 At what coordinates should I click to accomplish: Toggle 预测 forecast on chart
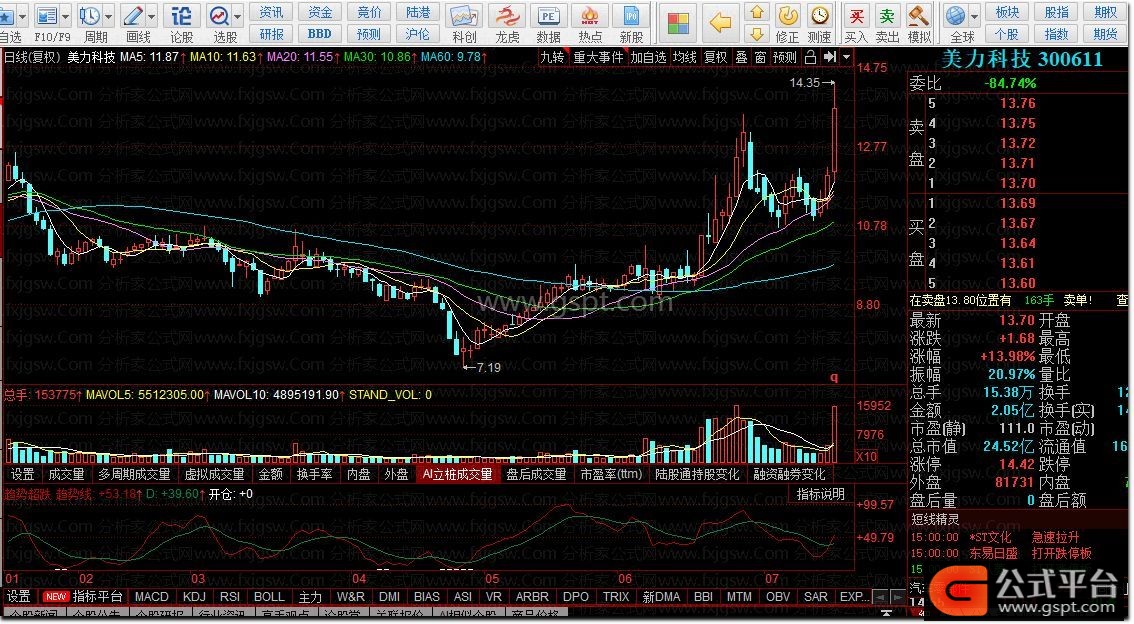click(x=785, y=57)
